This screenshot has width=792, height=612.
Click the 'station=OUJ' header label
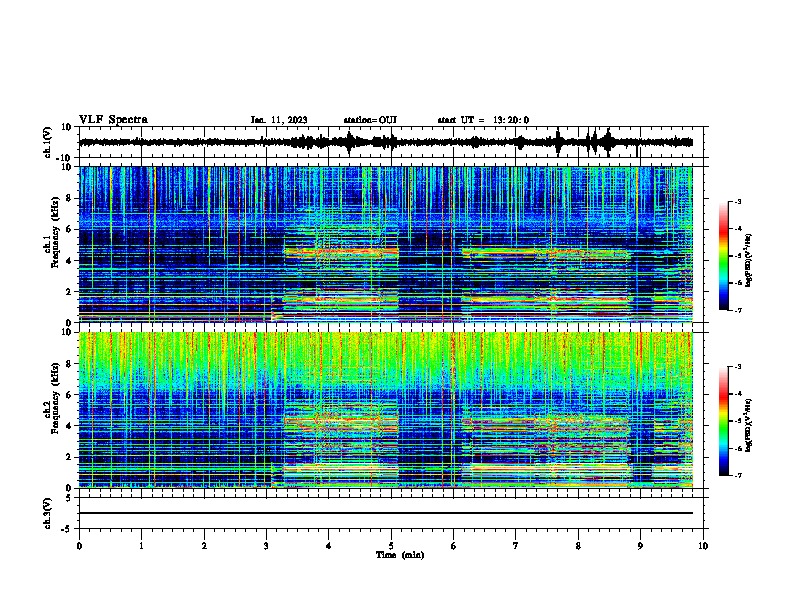370,120
